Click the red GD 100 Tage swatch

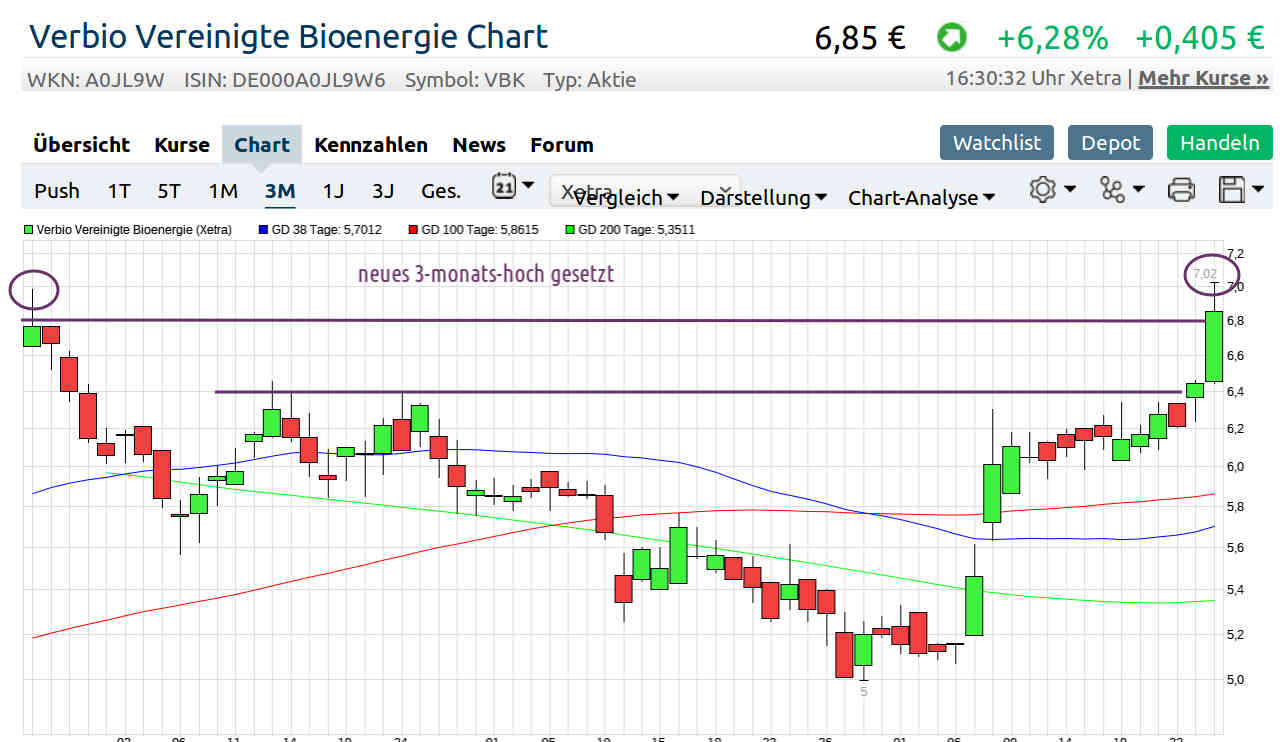(412, 230)
